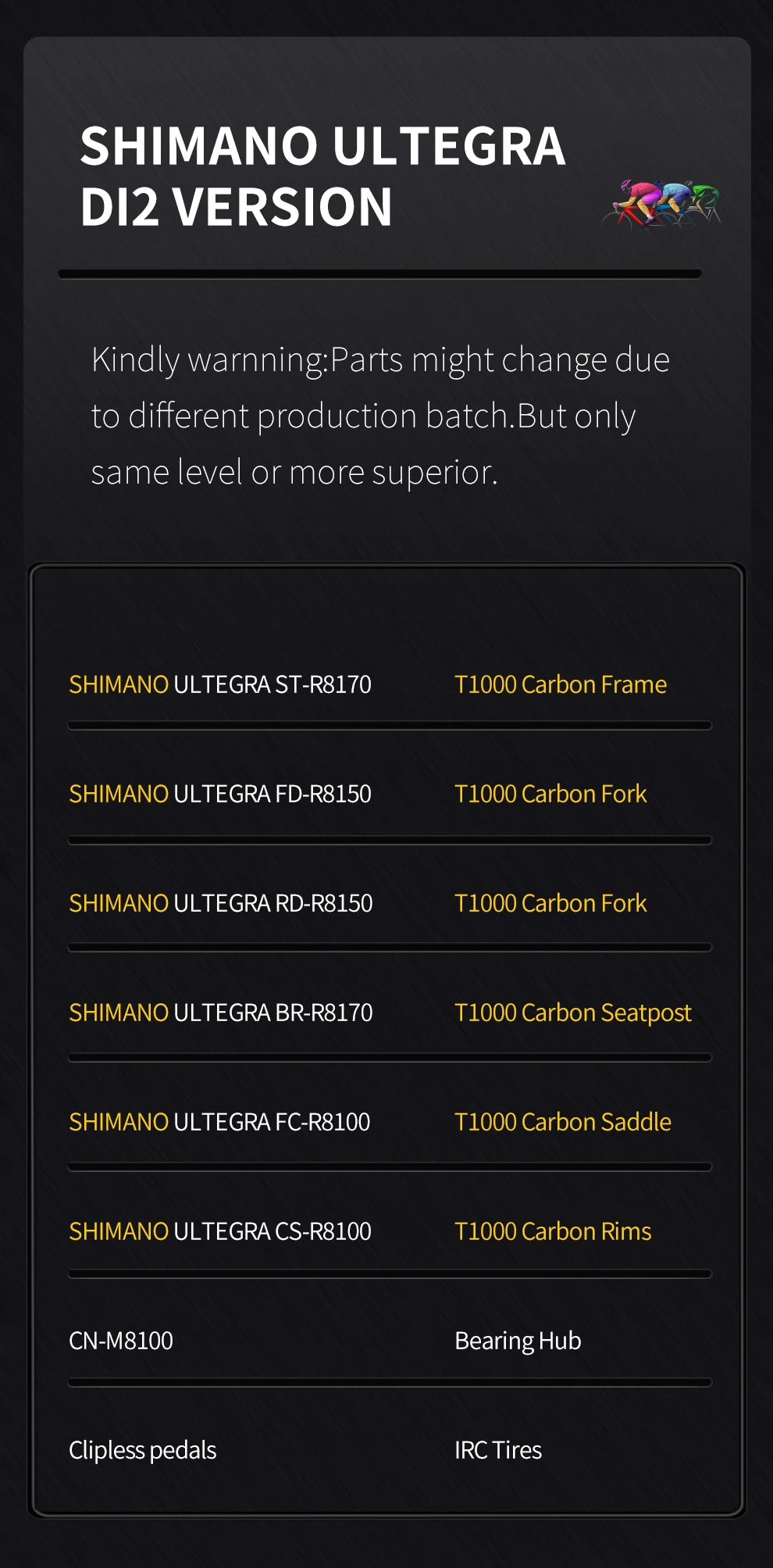
Task: Select SHIMANO ULTEGRA ST-R8170 entry
Action: (x=220, y=684)
